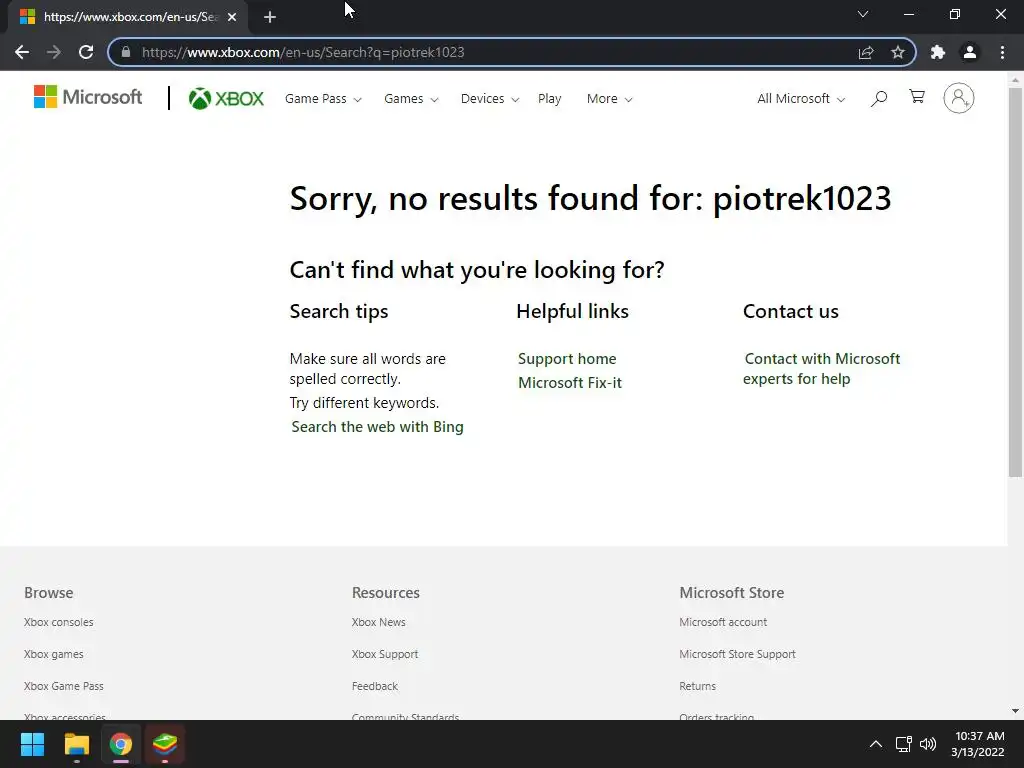Open the Xbox games footer link
The height and width of the screenshot is (768, 1024).
[x=54, y=654]
